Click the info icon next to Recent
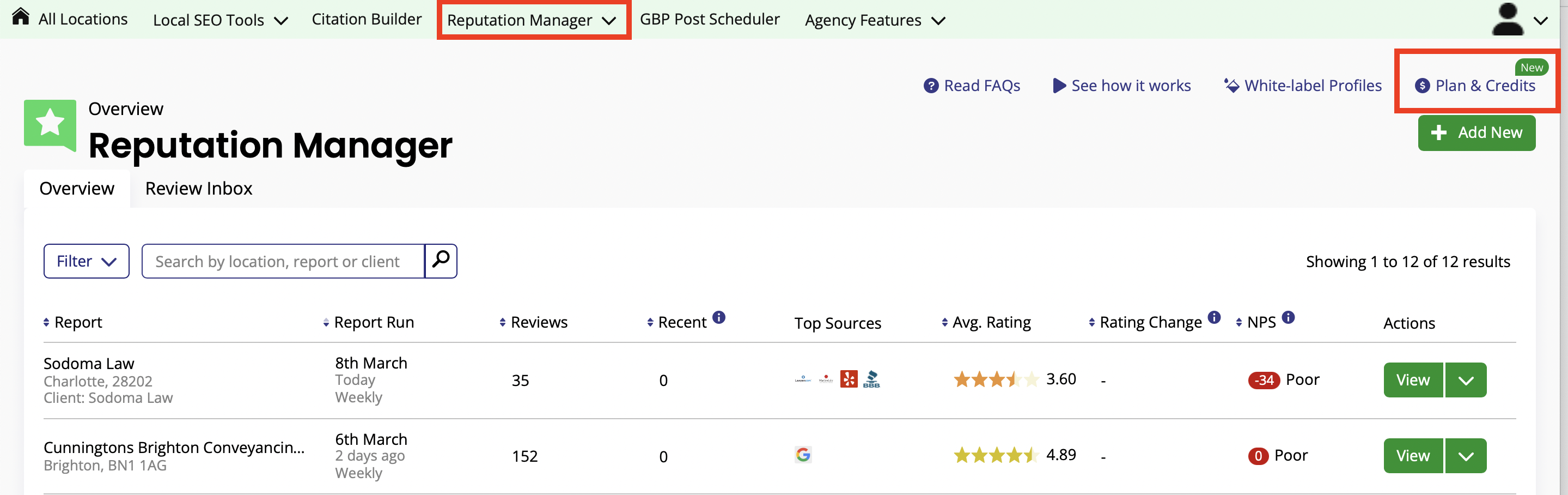The image size is (1568, 495). (x=719, y=318)
